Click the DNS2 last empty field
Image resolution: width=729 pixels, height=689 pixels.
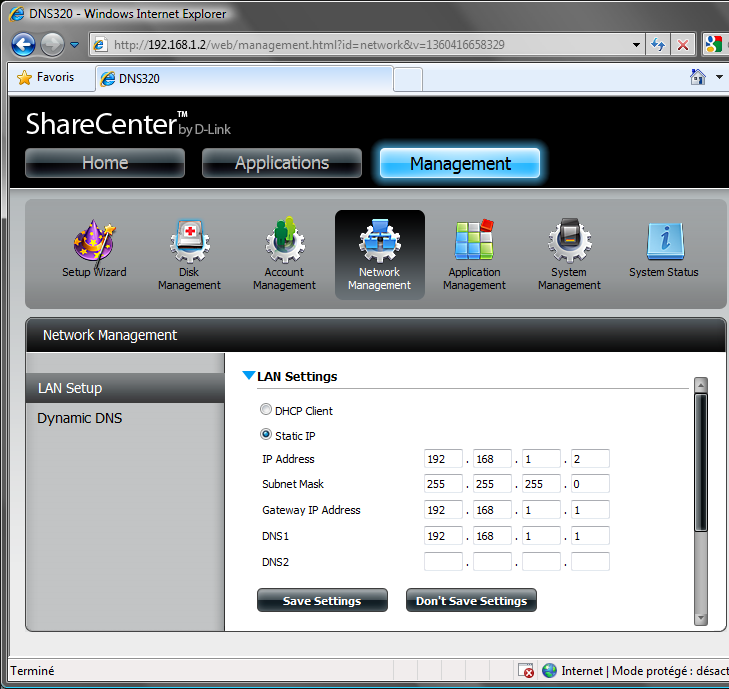tap(590, 562)
